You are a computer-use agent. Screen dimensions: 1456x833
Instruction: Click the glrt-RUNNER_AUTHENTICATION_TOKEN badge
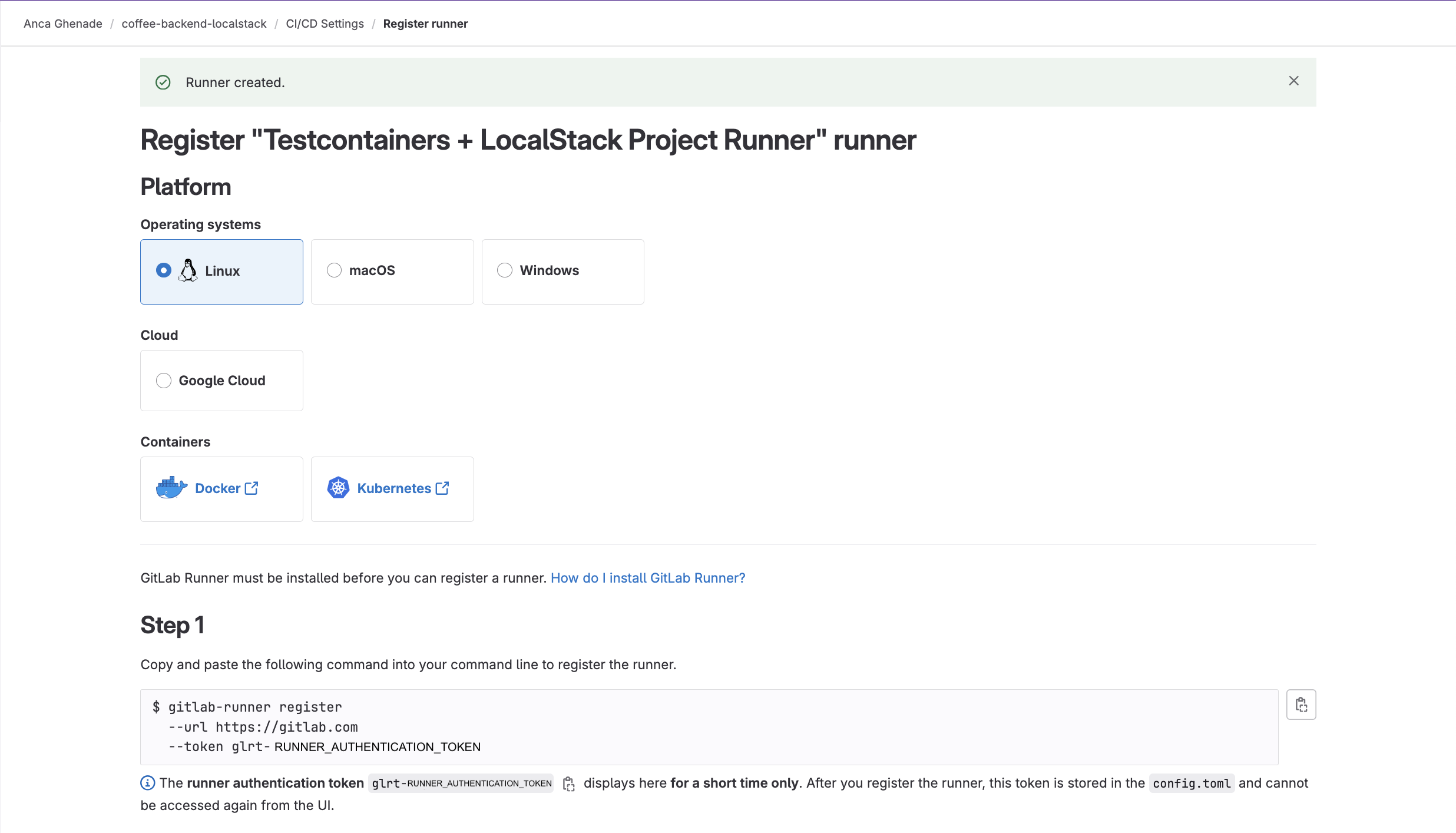point(461,784)
